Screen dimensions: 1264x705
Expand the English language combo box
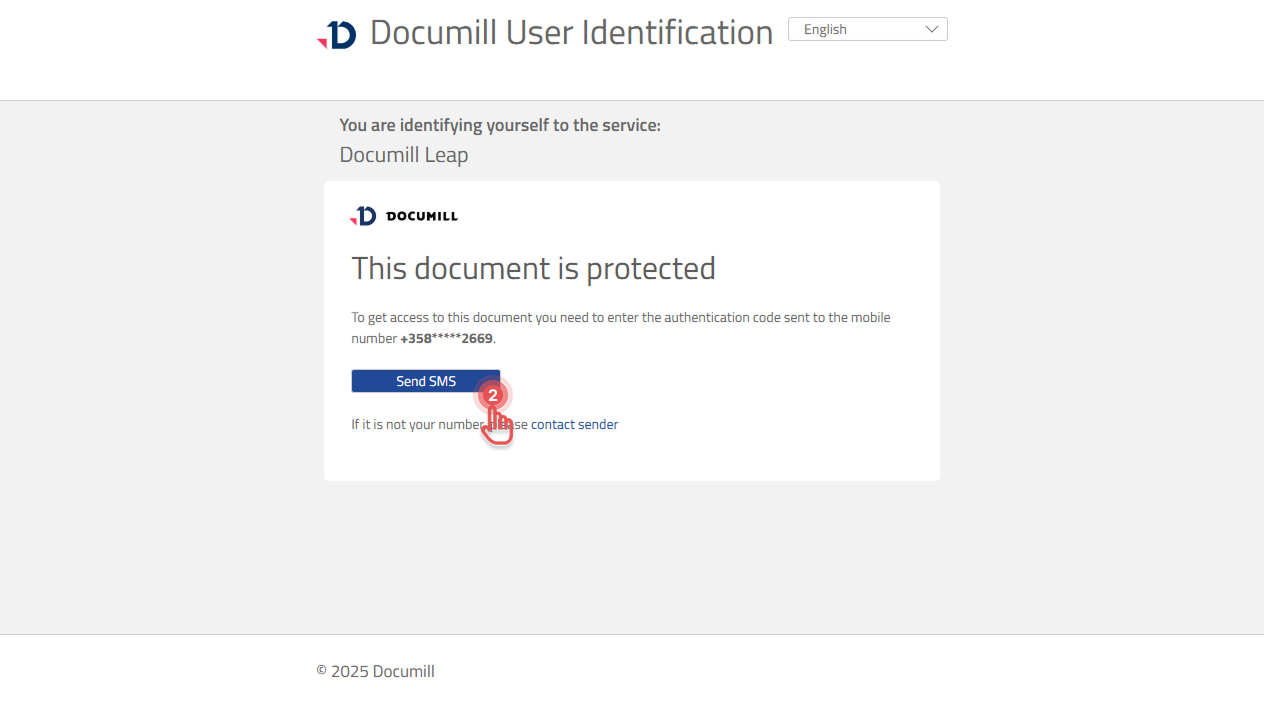tap(867, 29)
